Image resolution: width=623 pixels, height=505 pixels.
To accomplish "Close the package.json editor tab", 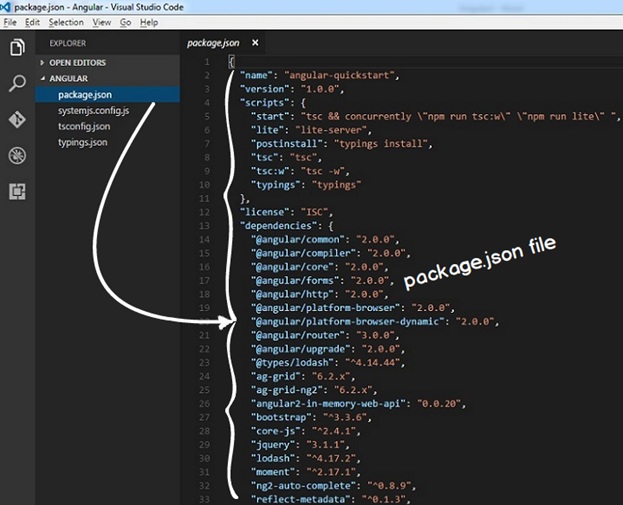I will pyautogui.click(x=255, y=43).
